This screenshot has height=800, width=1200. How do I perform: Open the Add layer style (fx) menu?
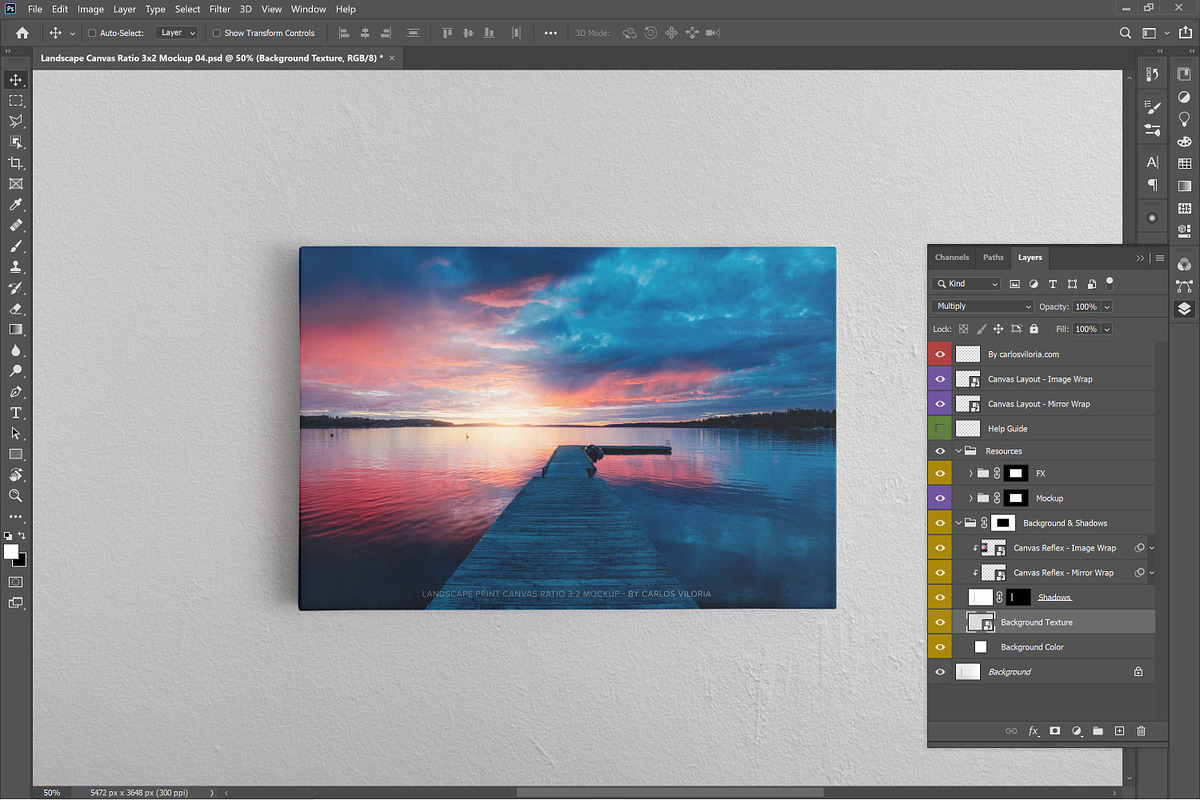click(1033, 731)
